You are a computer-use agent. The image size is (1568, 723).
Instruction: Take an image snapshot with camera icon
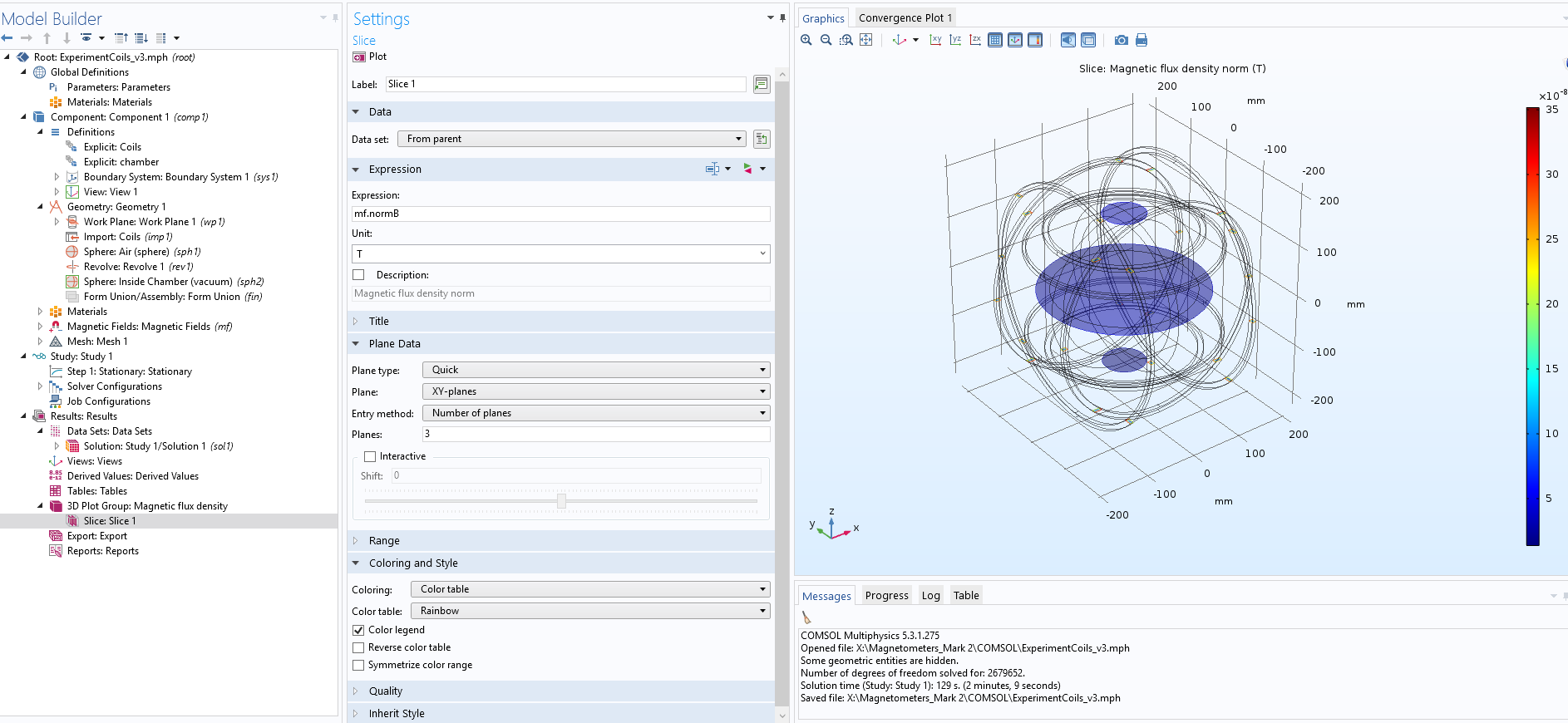click(1122, 40)
